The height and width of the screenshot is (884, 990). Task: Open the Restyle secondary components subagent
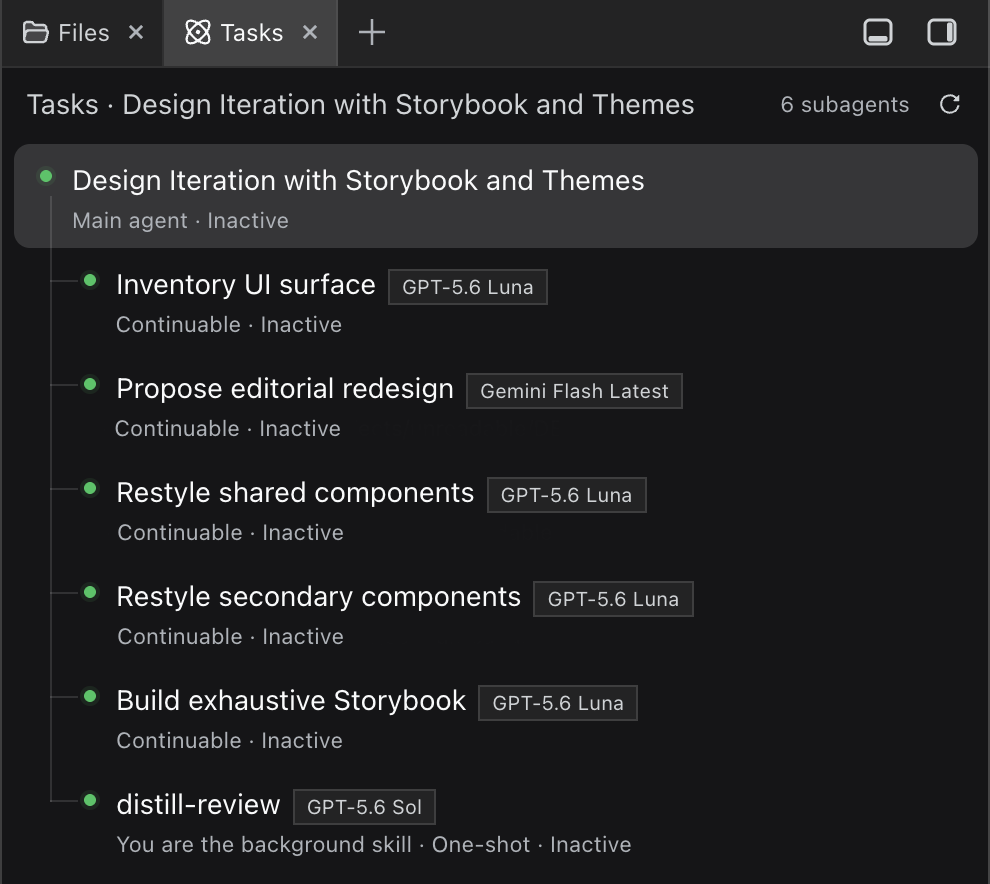tap(318, 597)
